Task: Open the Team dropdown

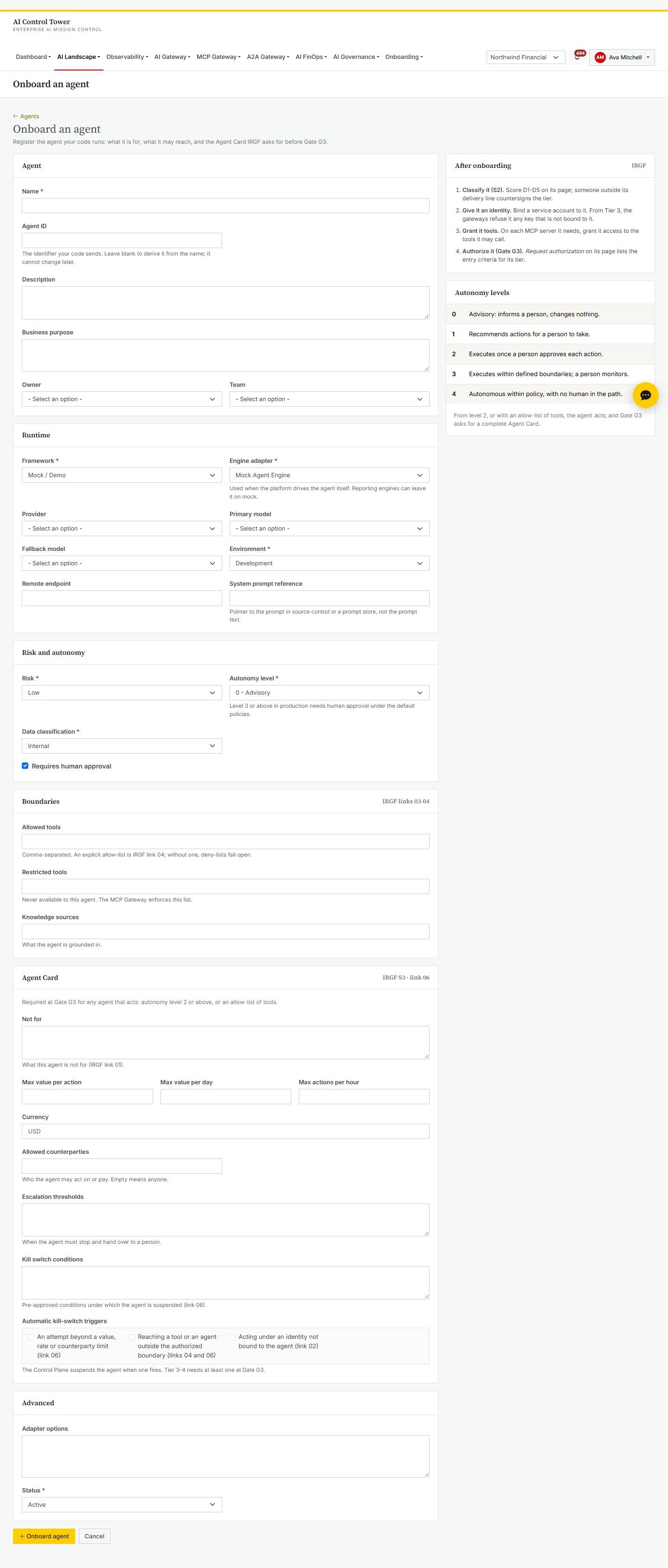Action: tap(329, 399)
